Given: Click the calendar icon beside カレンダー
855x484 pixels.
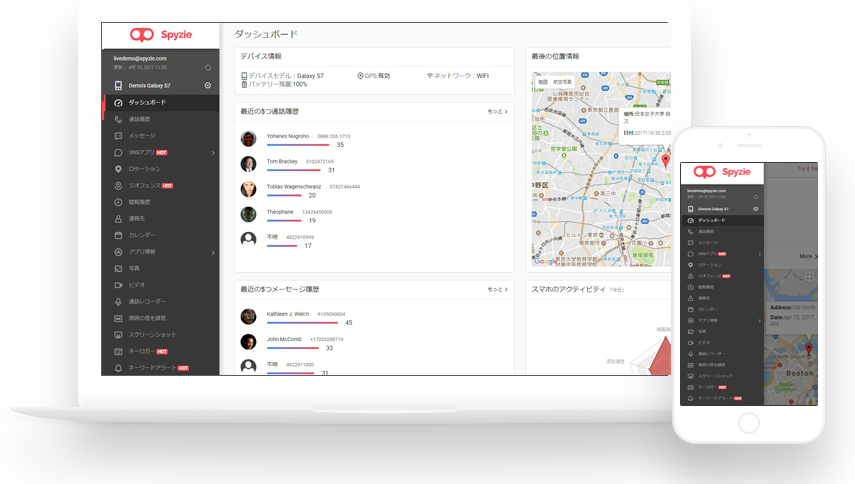Looking at the screenshot, I should point(118,235).
